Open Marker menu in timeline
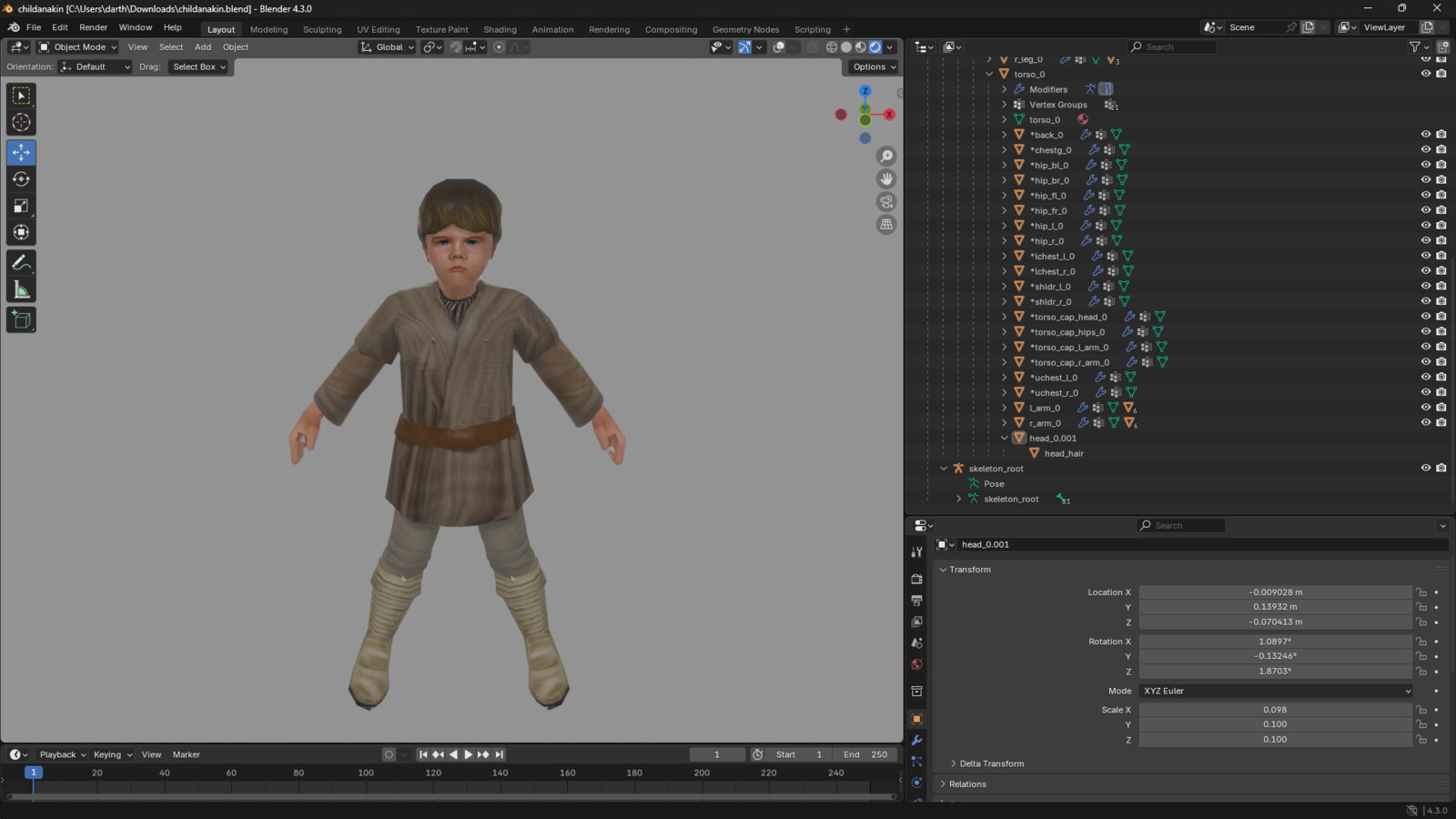 187,754
